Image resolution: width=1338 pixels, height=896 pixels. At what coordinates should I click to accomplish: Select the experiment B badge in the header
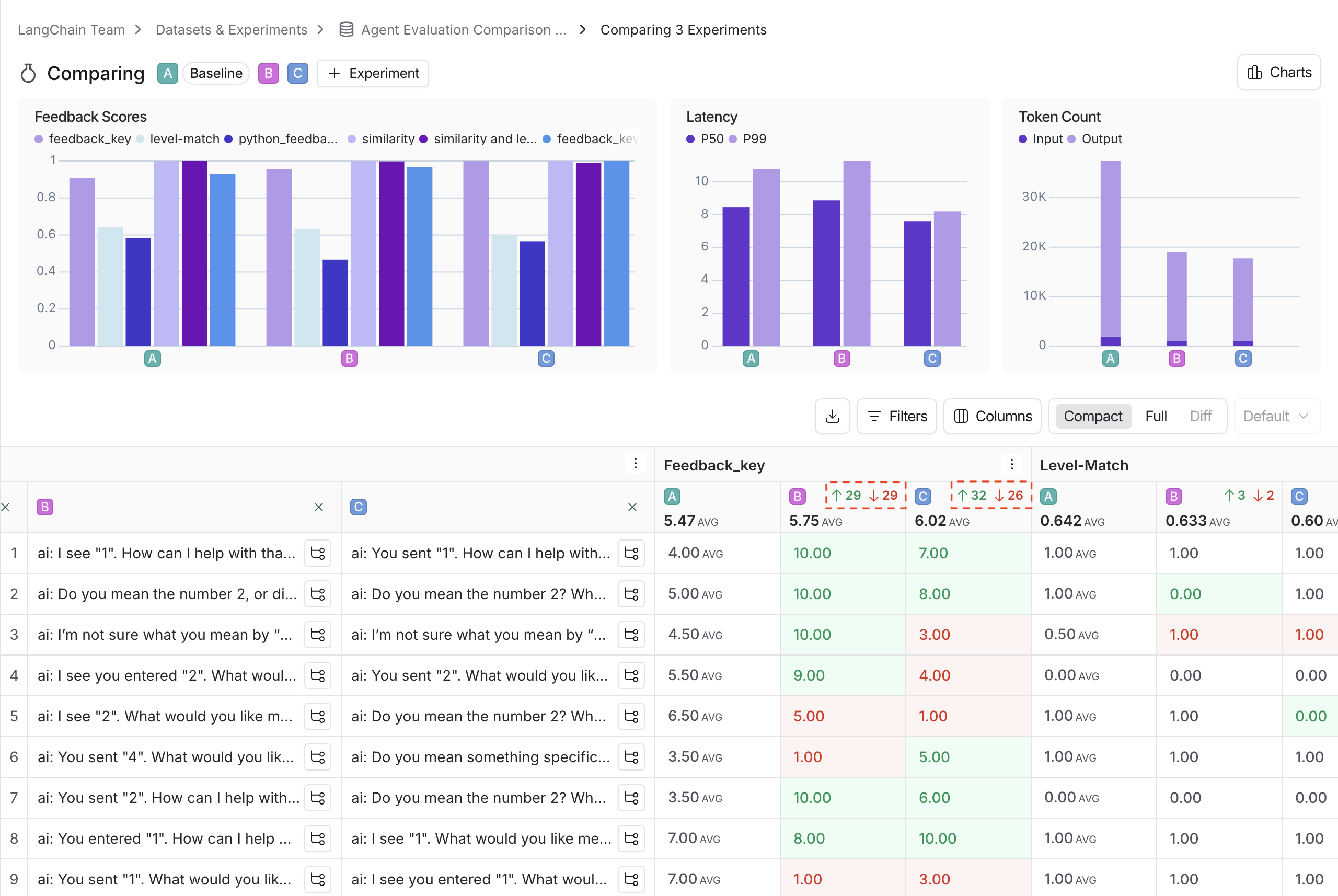coord(269,73)
